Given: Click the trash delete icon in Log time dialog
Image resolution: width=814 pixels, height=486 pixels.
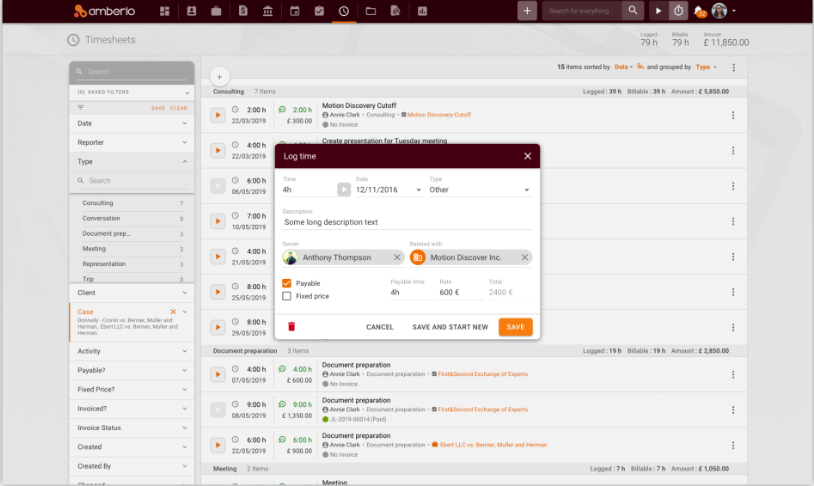Looking at the screenshot, I should click(x=291, y=327).
